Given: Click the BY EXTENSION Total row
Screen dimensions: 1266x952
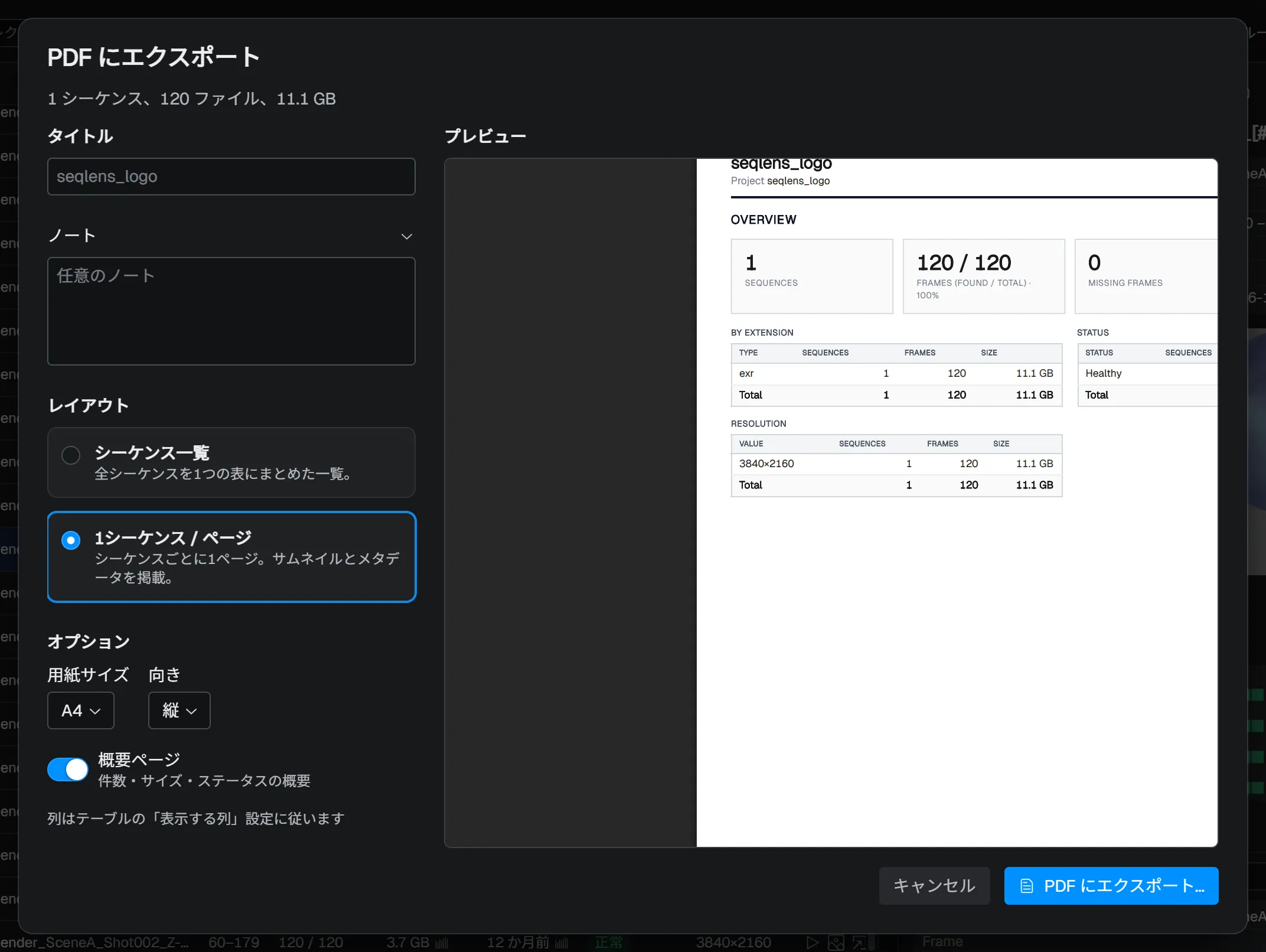Looking at the screenshot, I should coord(896,395).
